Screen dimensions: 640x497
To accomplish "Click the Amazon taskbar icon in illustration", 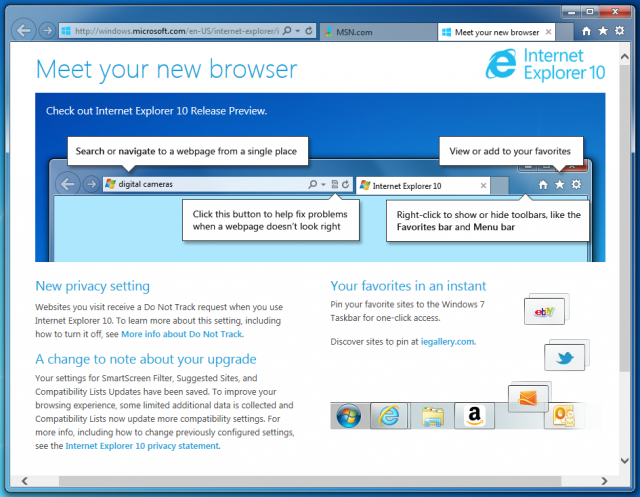I will [474, 416].
